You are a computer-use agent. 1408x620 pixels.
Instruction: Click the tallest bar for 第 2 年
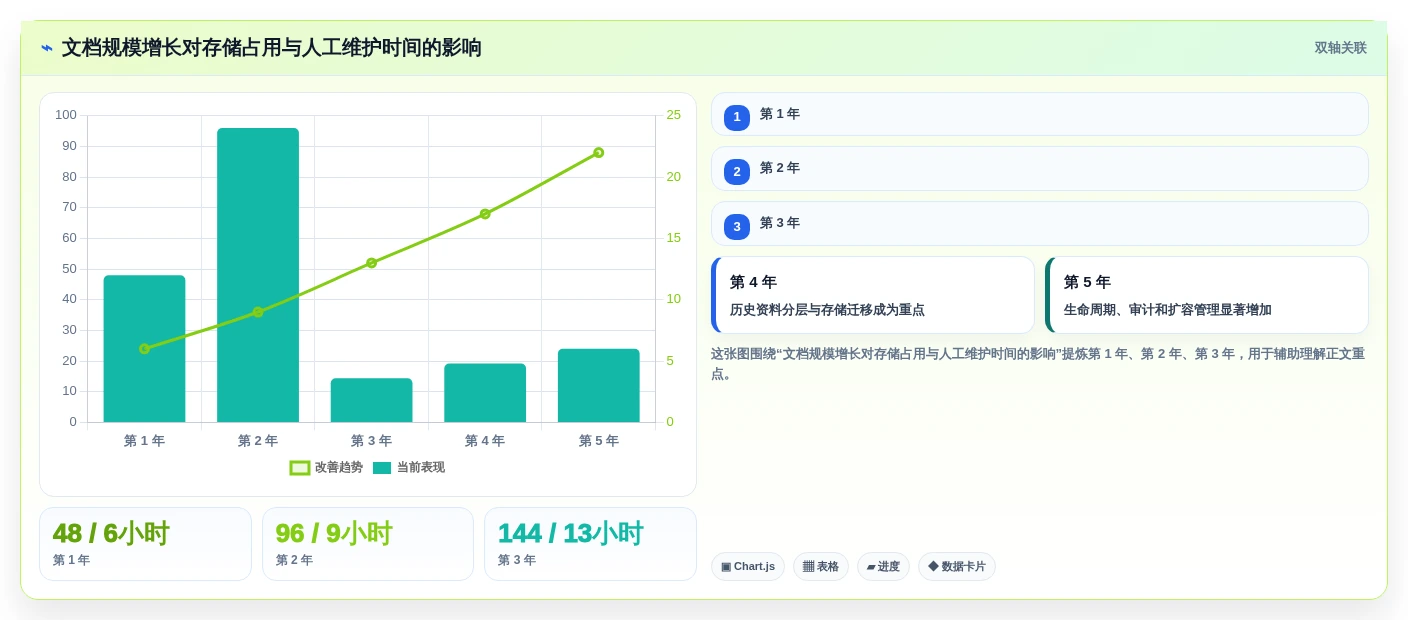pyautogui.click(x=258, y=275)
